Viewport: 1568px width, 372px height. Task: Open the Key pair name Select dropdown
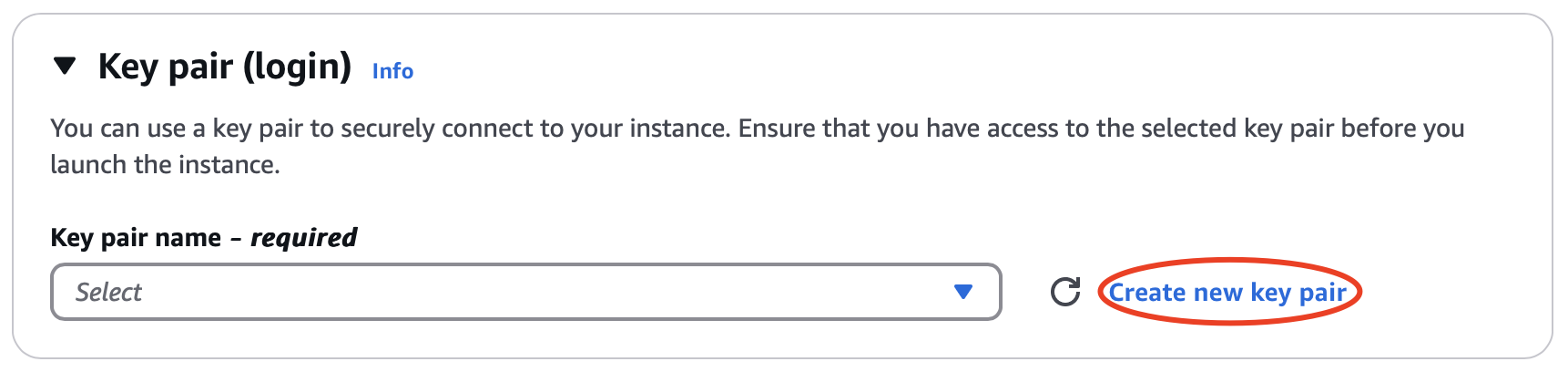pos(526,292)
